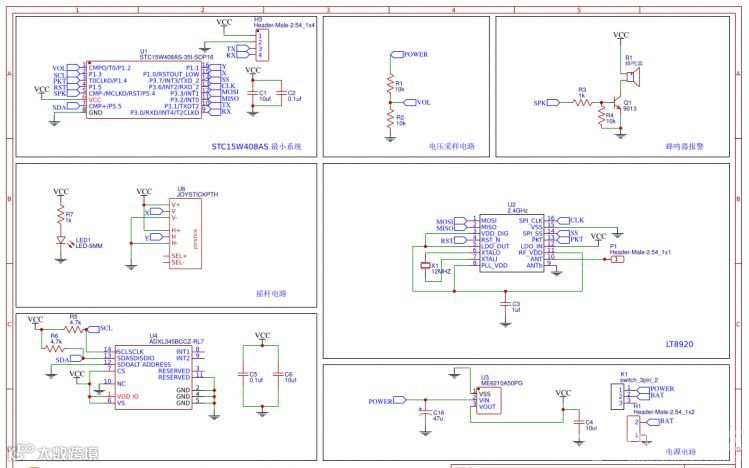Screen dimensions: 749x468
Task: Click the B1 buzzer symbol
Action: point(632,77)
